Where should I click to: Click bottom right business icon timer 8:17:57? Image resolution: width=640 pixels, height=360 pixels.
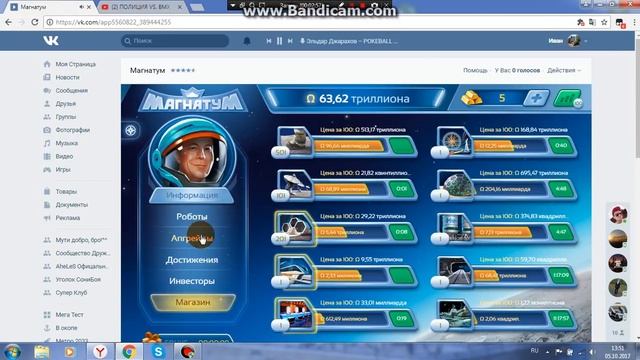coord(454,314)
